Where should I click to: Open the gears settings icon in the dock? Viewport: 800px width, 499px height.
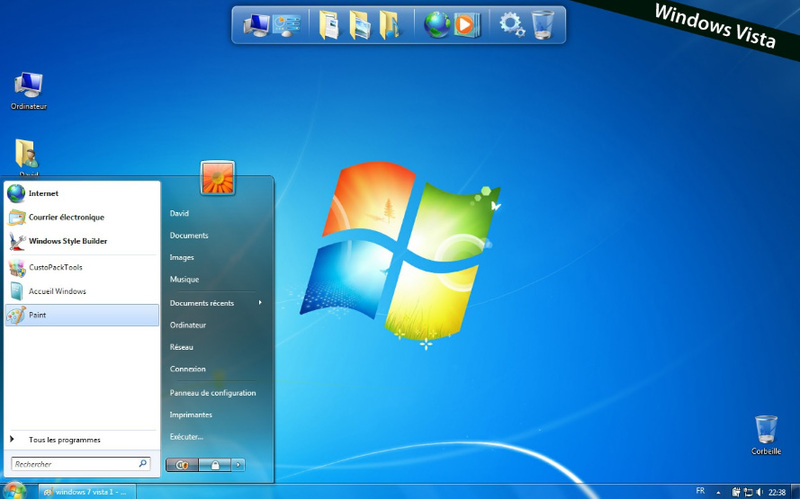(512, 25)
